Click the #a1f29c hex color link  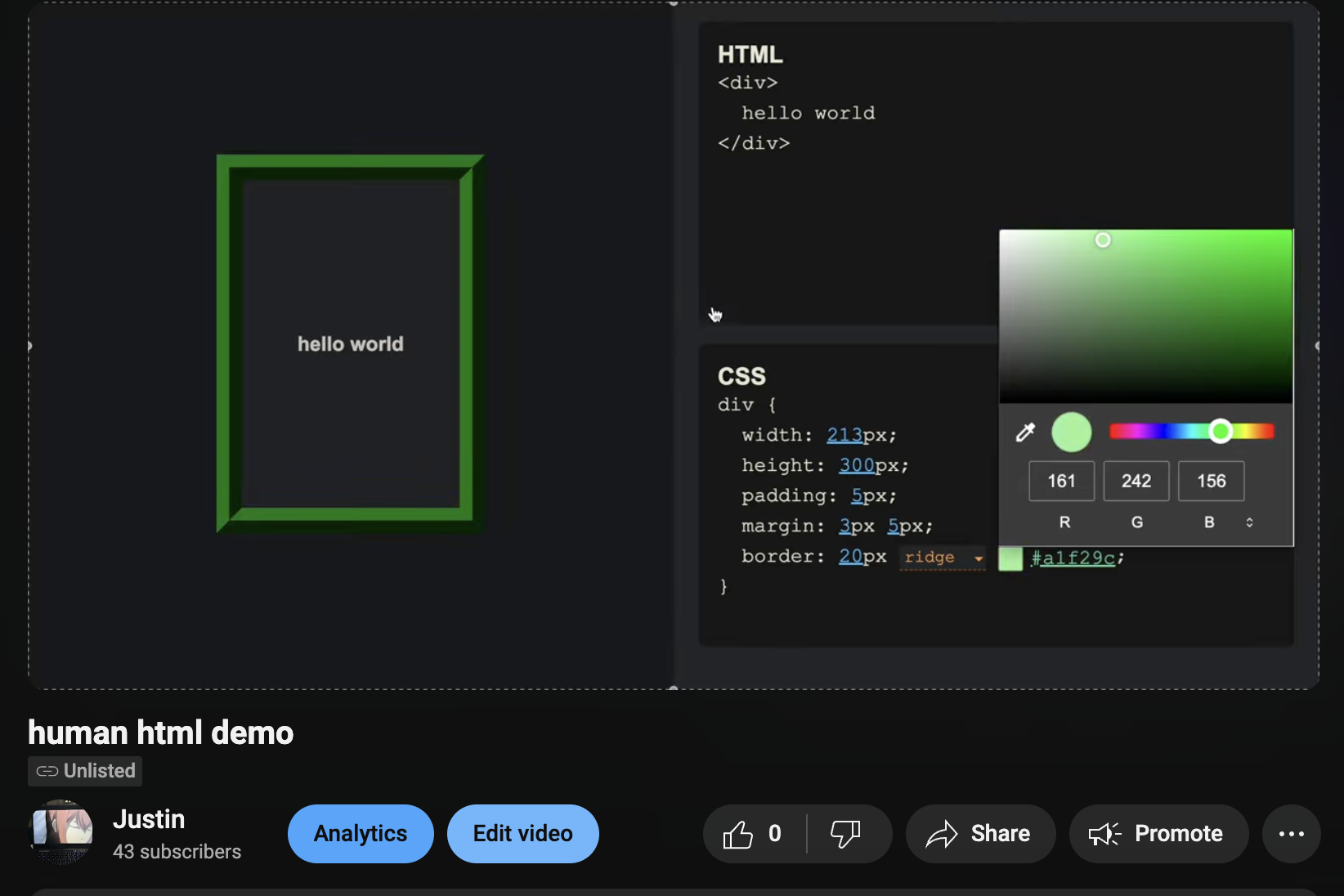1073,558
